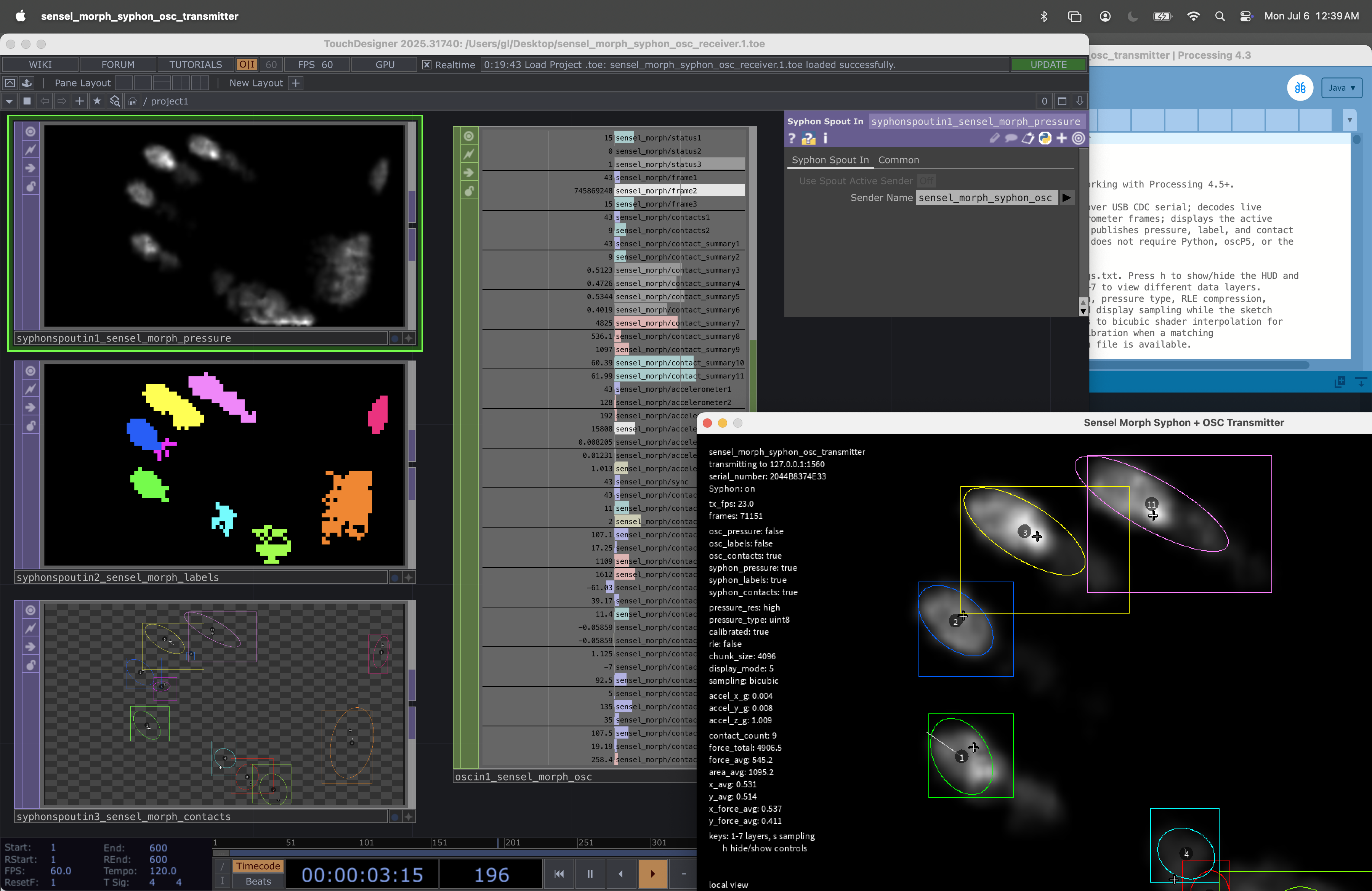1372x891 pixels.
Task: Click the play forward button
Action: click(x=652, y=874)
